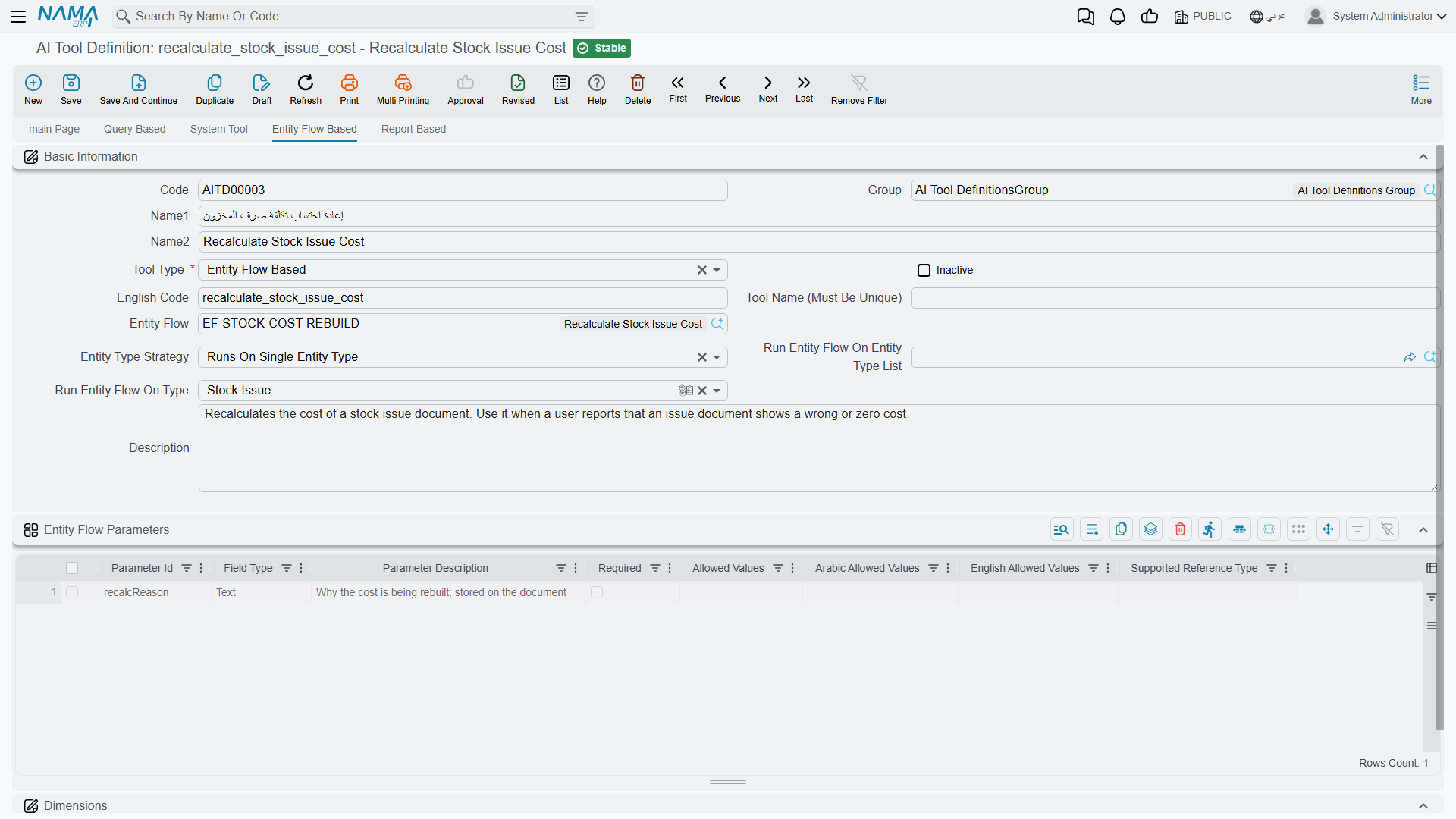Screen dimensions: 1456x819
Task: Click the thumbs-up icon in header
Action: (x=1150, y=17)
